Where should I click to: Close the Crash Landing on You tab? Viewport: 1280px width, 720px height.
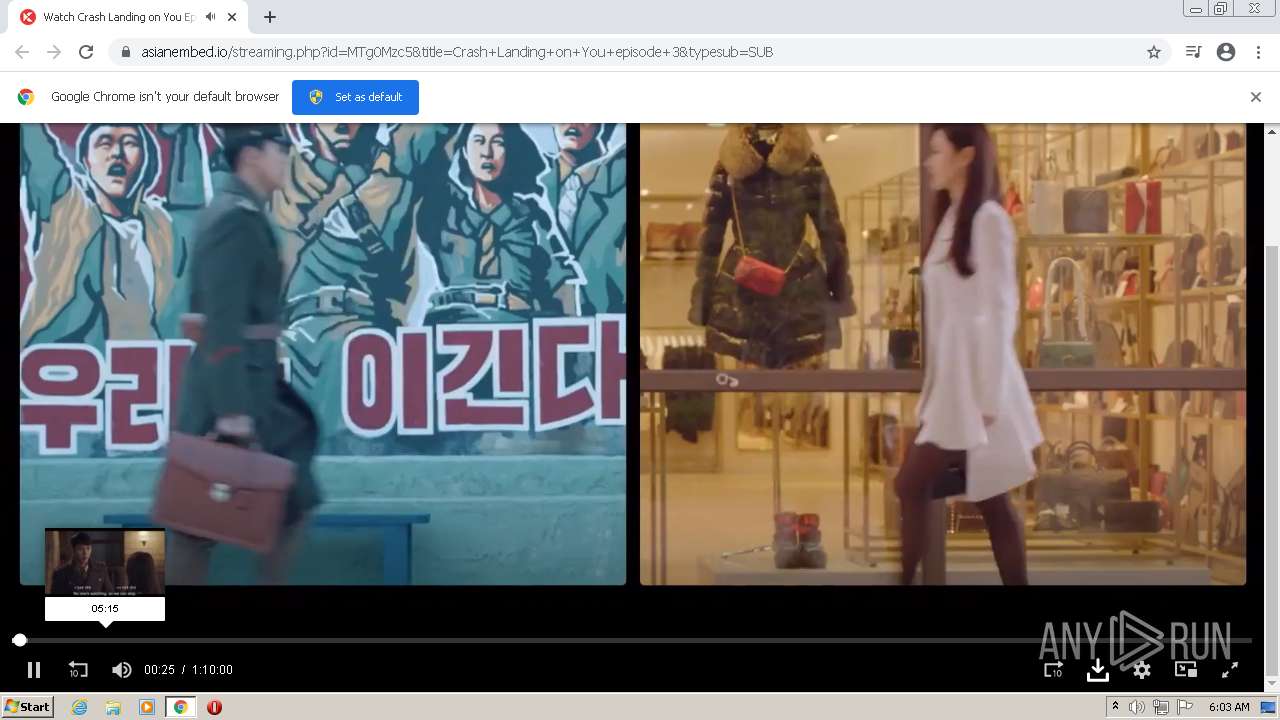click(x=233, y=17)
